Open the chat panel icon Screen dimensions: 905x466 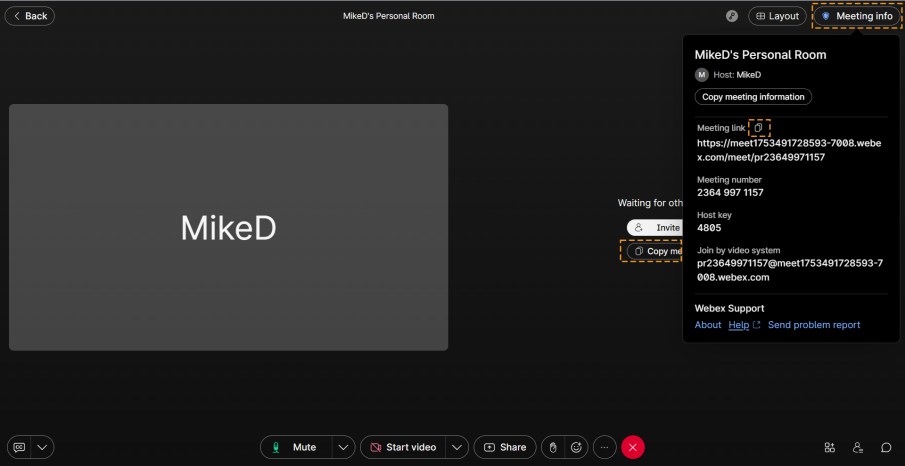[886, 447]
